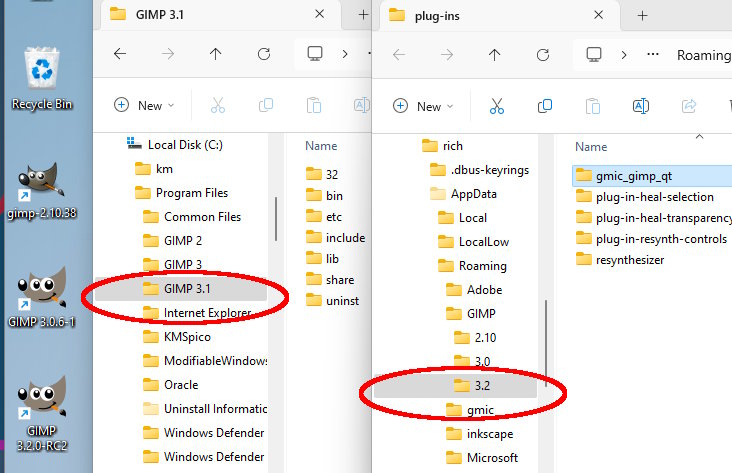
Task: Click the monitor icon in plug-ins address bar
Action: tap(594, 55)
